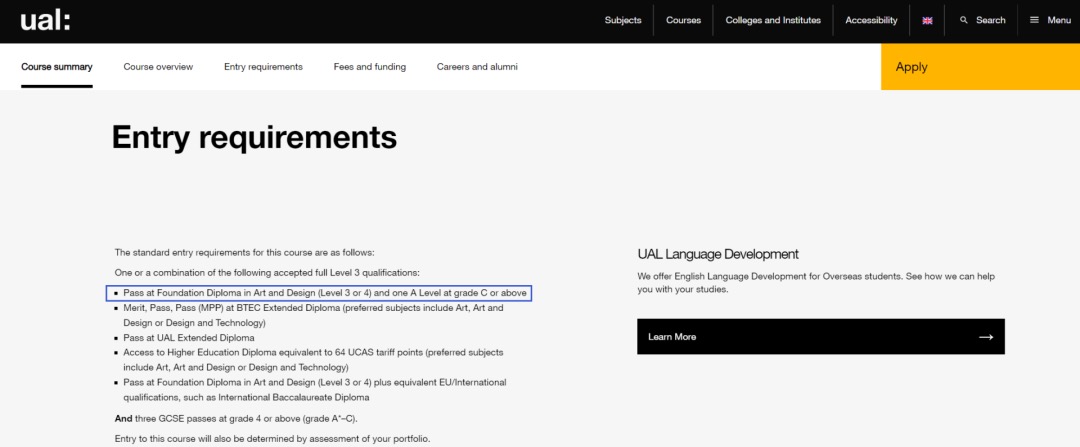Image resolution: width=1080 pixels, height=447 pixels.
Task: Jump to Entry requirements tab
Action: (263, 67)
